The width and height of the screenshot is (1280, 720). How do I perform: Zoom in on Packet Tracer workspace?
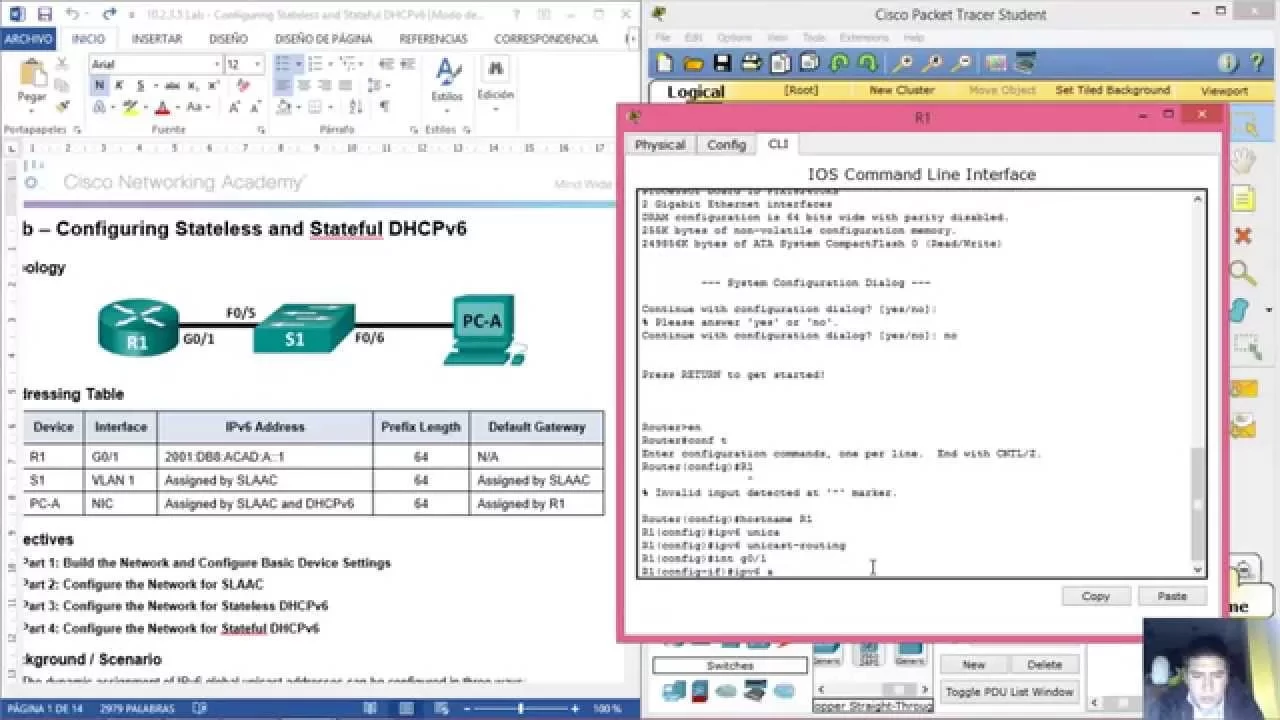[x=902, y=63]
